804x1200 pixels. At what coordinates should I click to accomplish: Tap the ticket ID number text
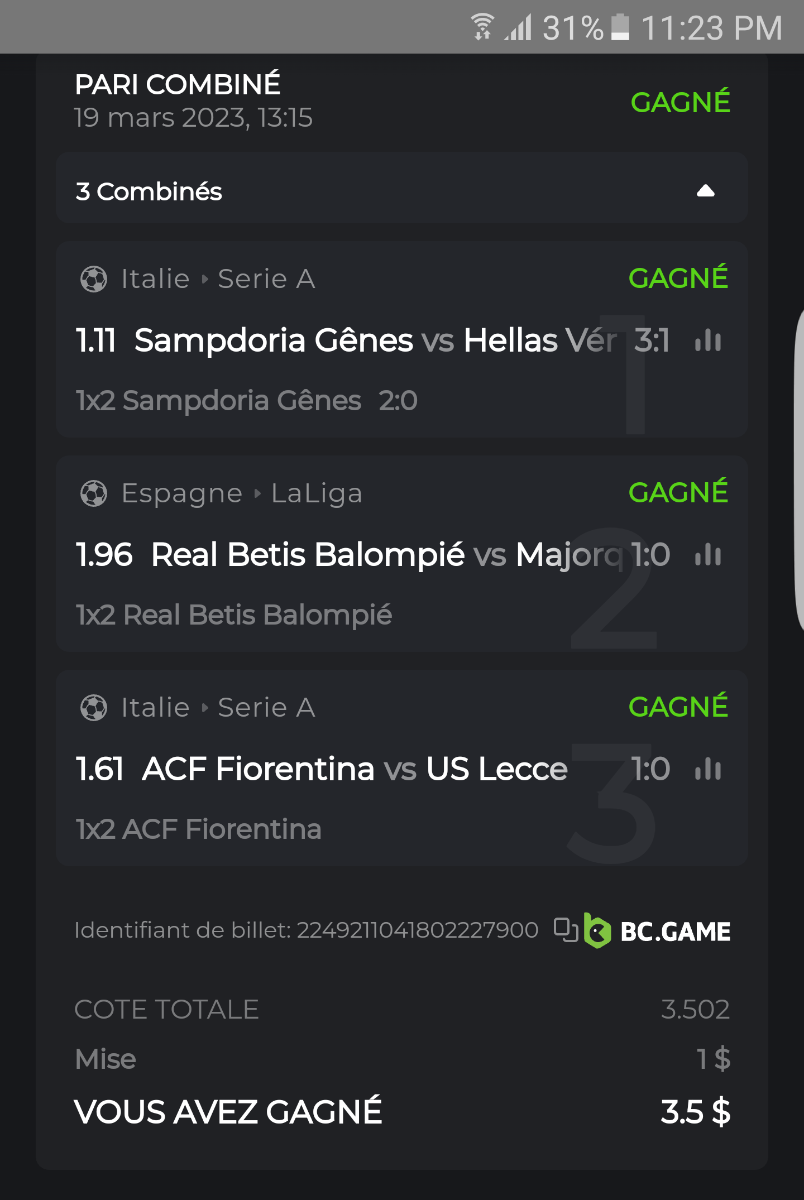(x=417, y=931)
